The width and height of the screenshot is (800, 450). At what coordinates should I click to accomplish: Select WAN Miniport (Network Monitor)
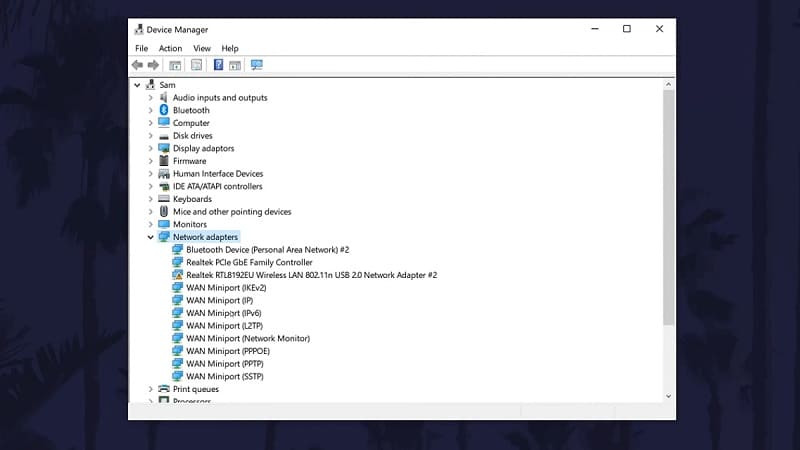[248, 338]
